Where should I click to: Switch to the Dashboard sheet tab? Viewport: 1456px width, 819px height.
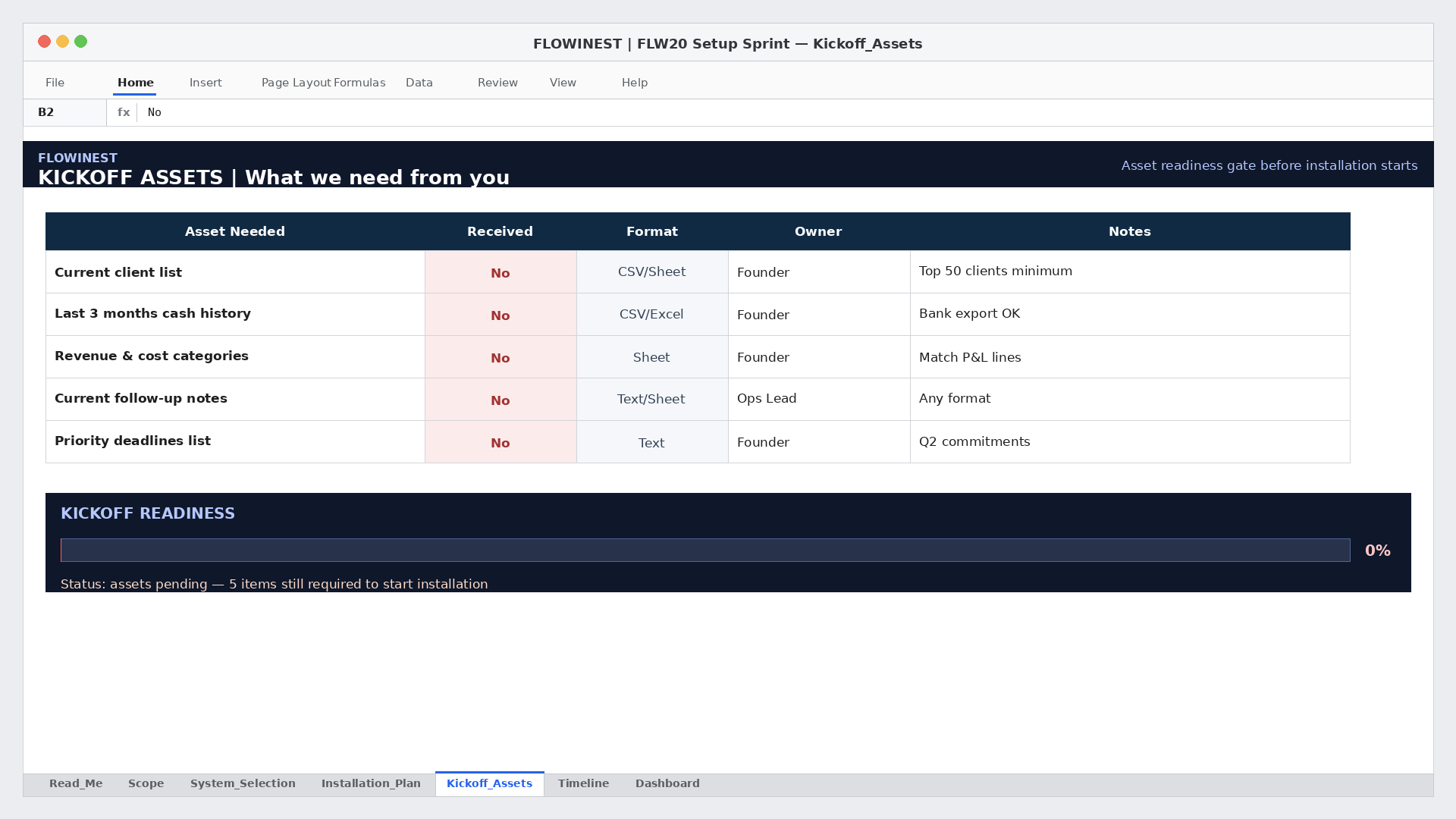[x=667, y=784]
